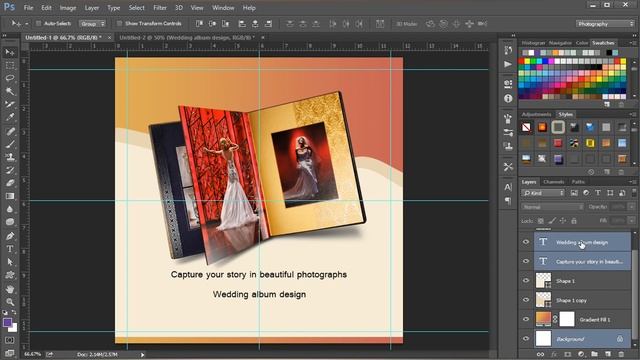Viewport: 640px width, 360px height.
Task: Click the background white color swatch
Action: (x=14, y=328)
